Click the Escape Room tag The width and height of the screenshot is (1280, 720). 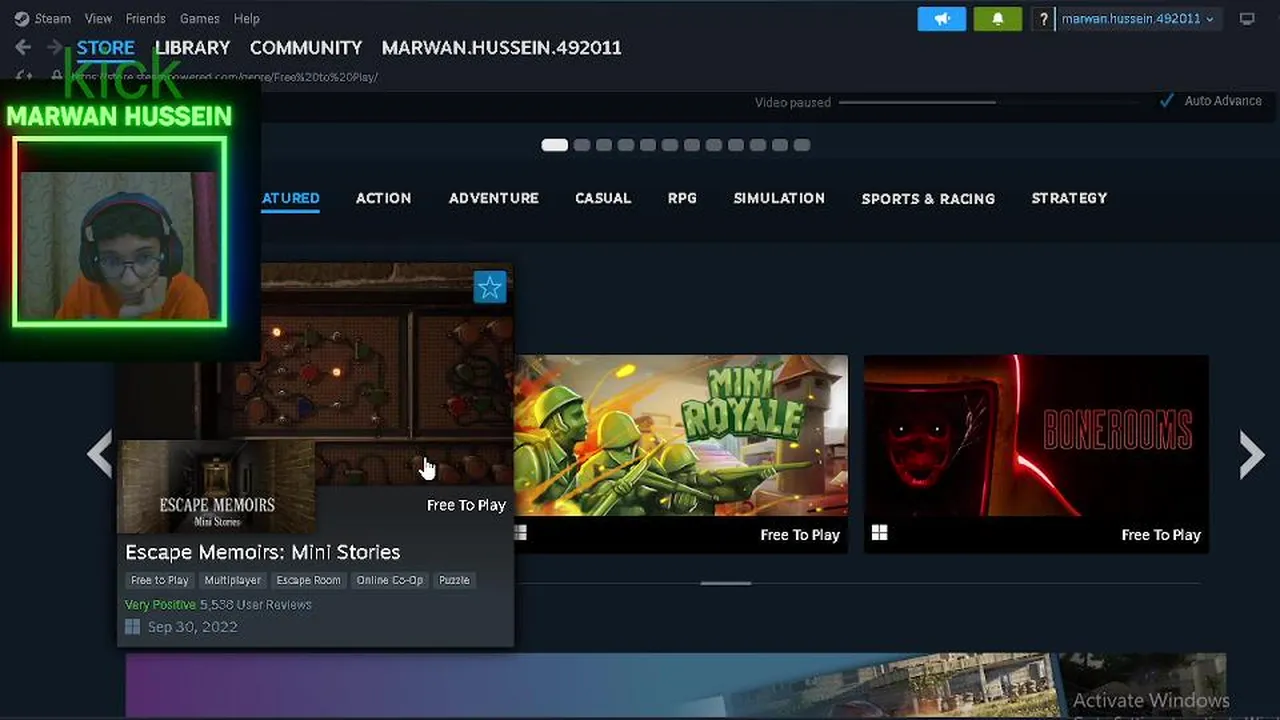click(x=308, y=580)
